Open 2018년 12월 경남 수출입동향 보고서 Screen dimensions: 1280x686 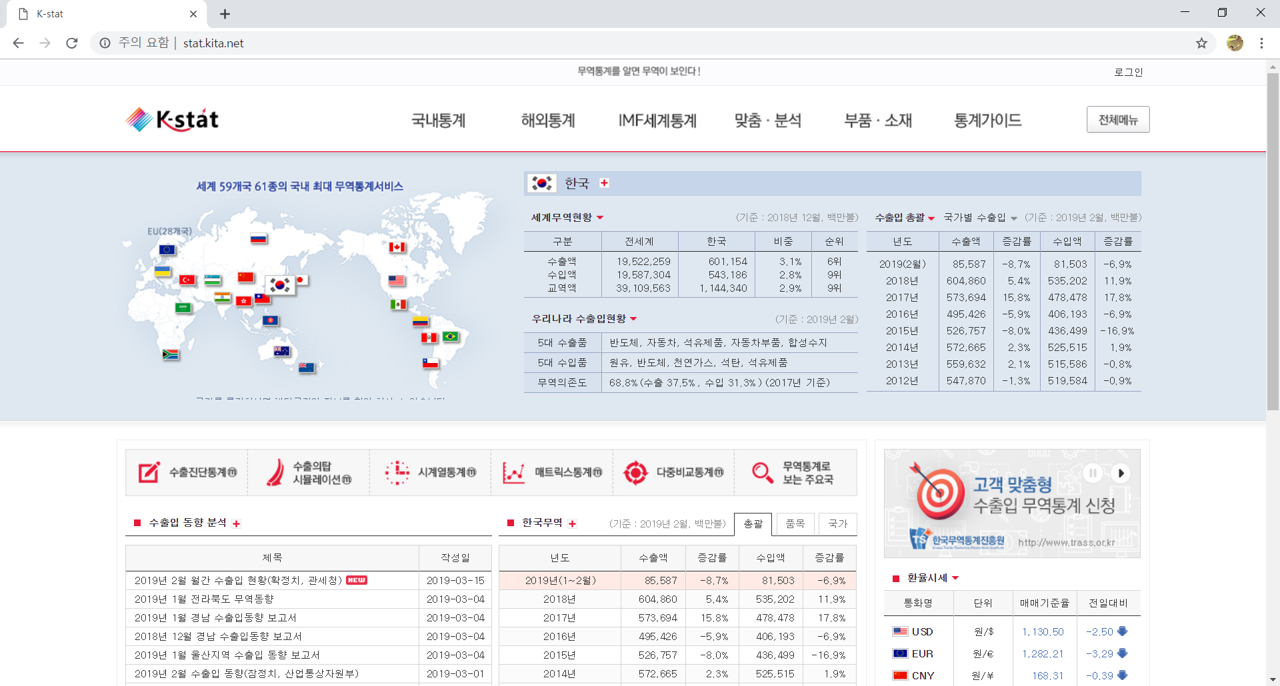click(218, 636)
